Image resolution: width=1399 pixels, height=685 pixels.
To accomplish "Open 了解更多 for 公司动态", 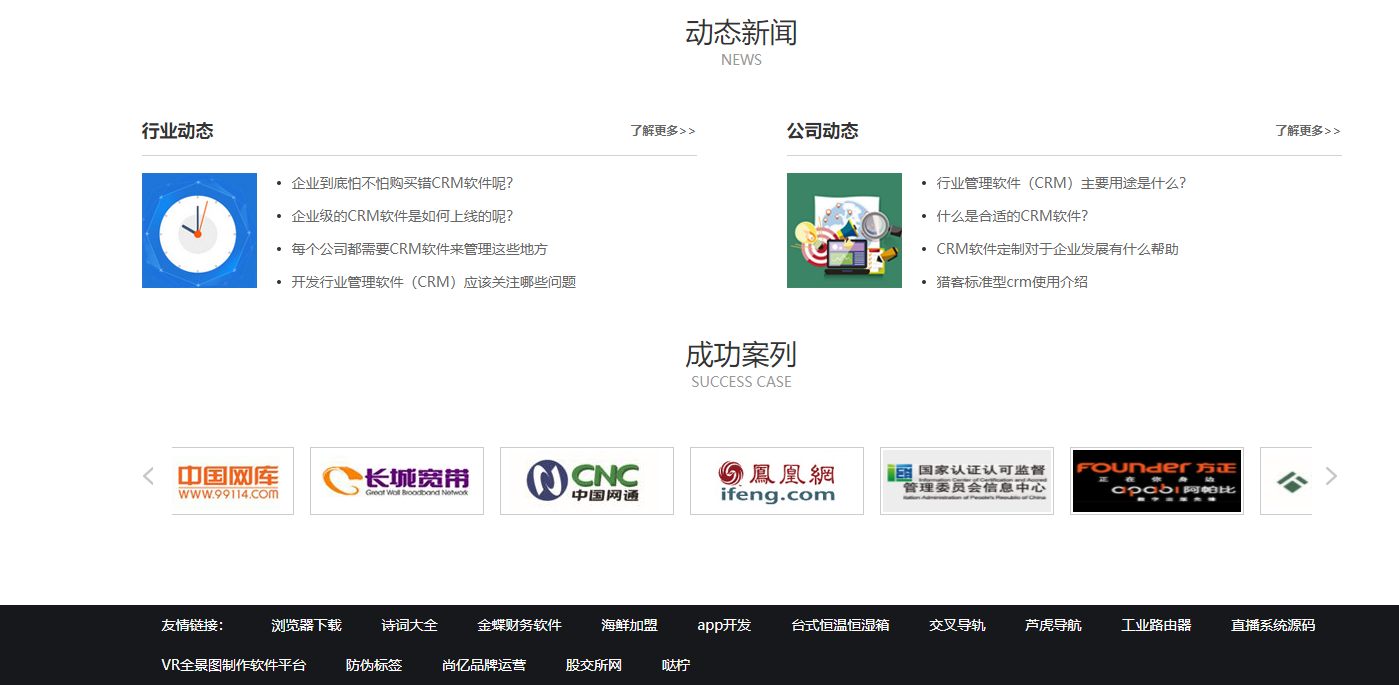I will [x=1308, y=131].
